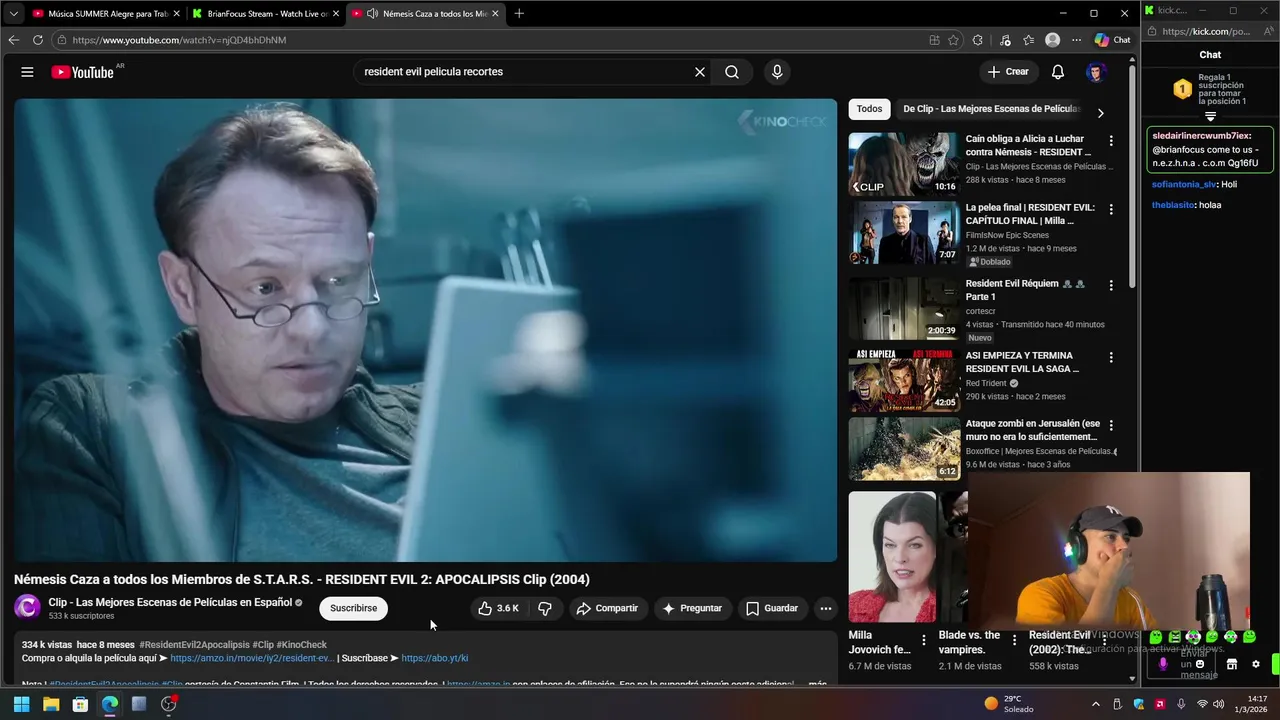Open options for Resident Evil Réquiem video
The image size is (1280, 720).
[1111, 285]
